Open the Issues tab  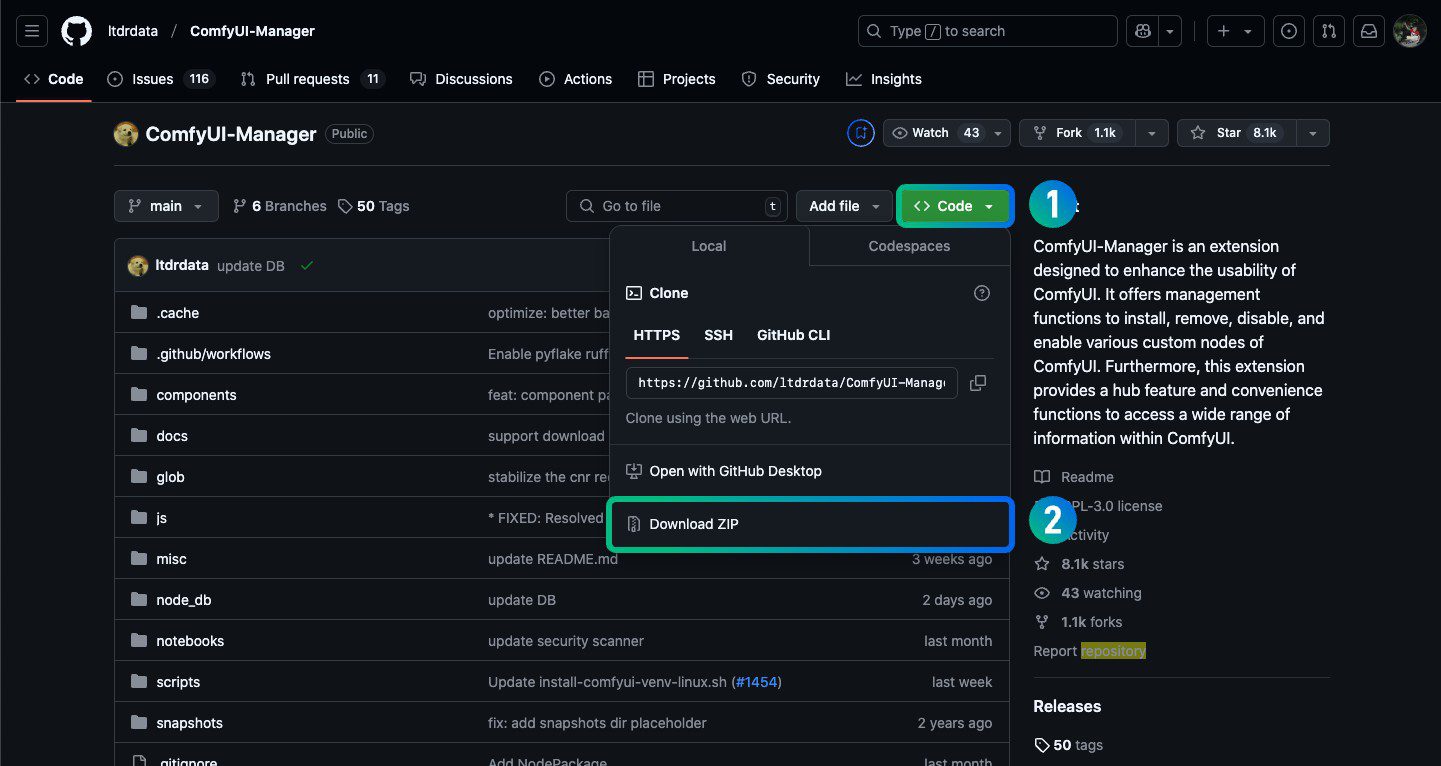160,79
